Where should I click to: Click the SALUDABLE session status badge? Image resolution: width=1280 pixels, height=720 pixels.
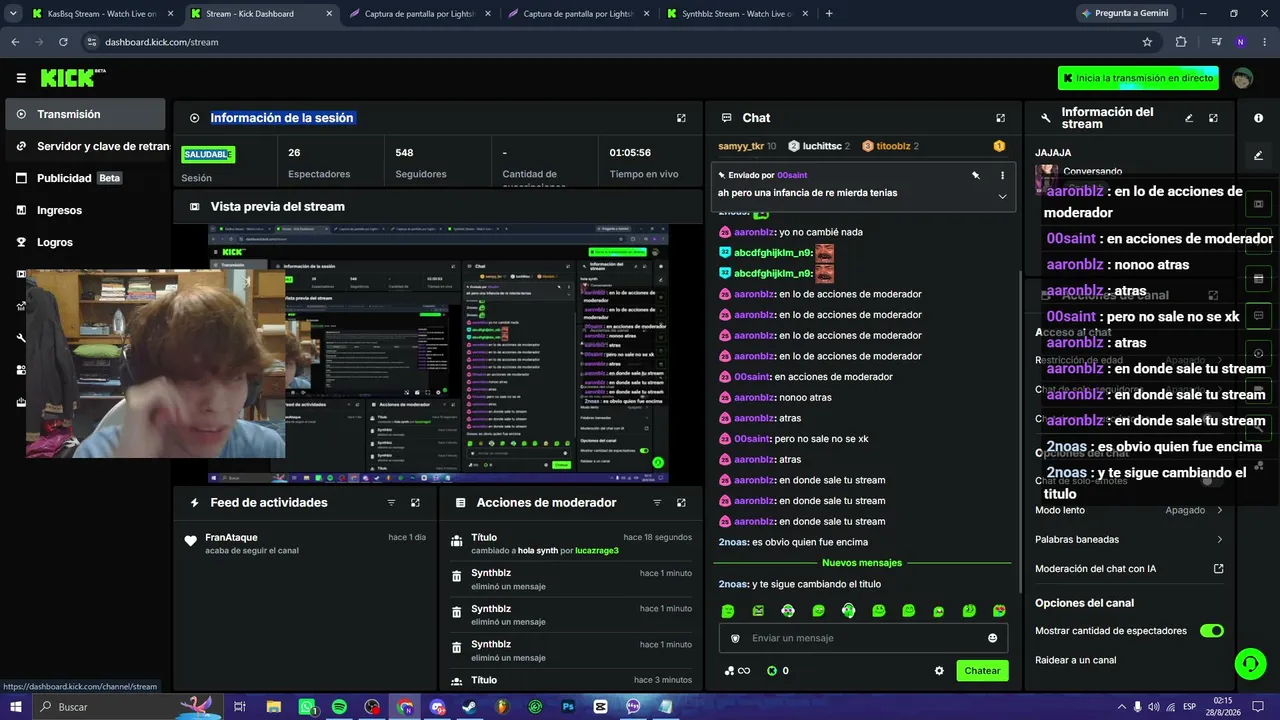pos(208,154)
